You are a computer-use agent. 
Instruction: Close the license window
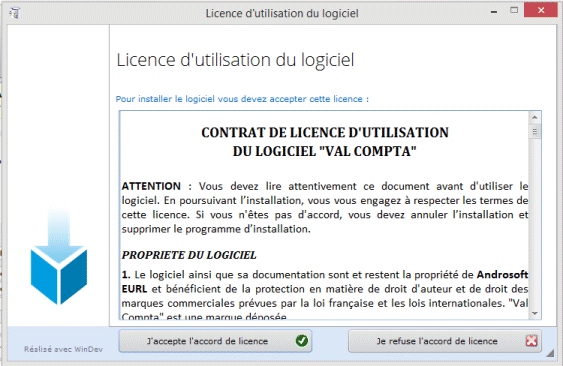click(541, 10)
